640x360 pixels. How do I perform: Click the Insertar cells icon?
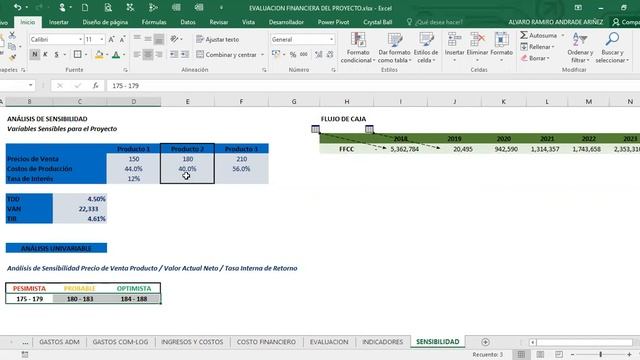pos(454,40)
